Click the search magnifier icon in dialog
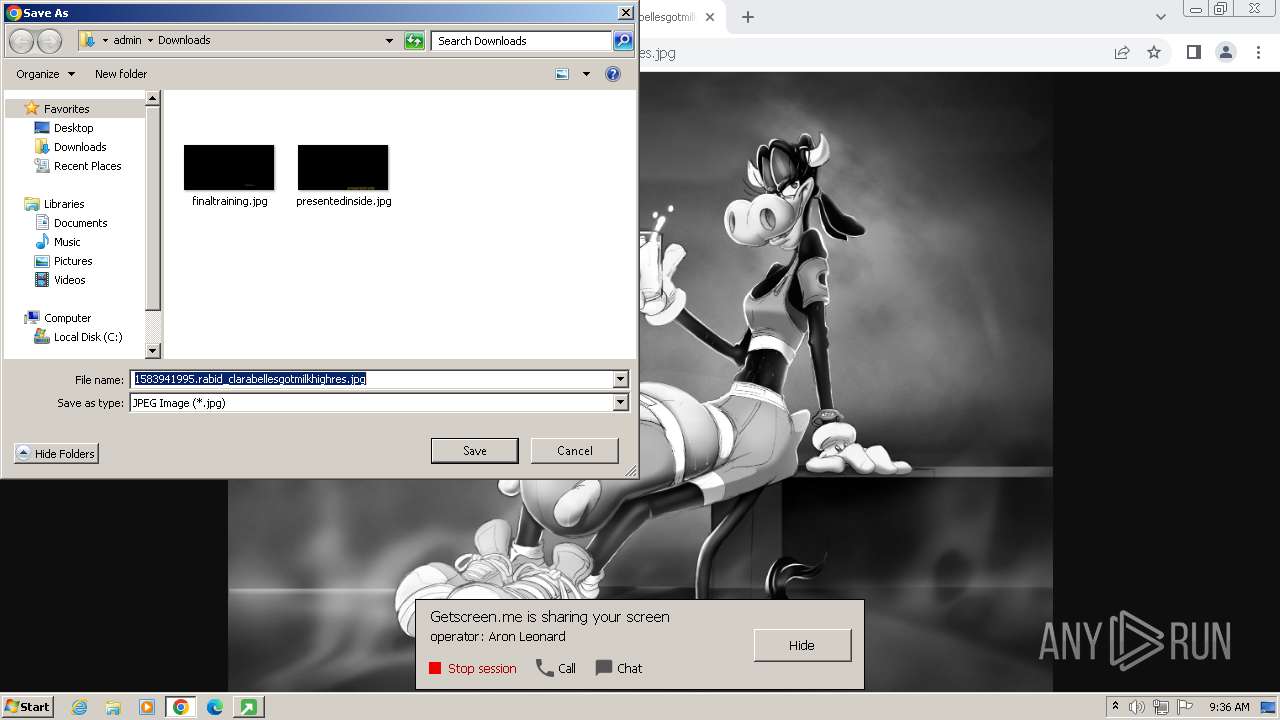 [x=623, y=41]
